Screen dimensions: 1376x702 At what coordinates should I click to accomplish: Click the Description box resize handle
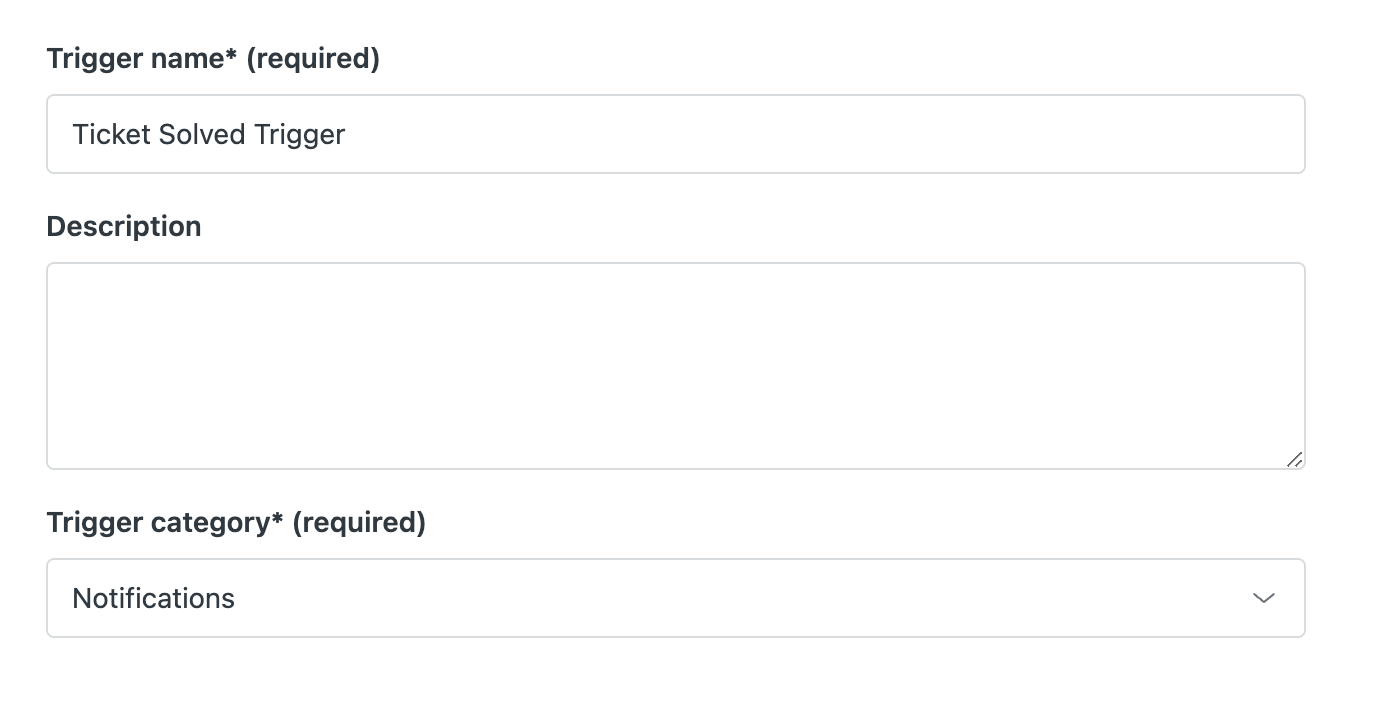coord(1294,459)
